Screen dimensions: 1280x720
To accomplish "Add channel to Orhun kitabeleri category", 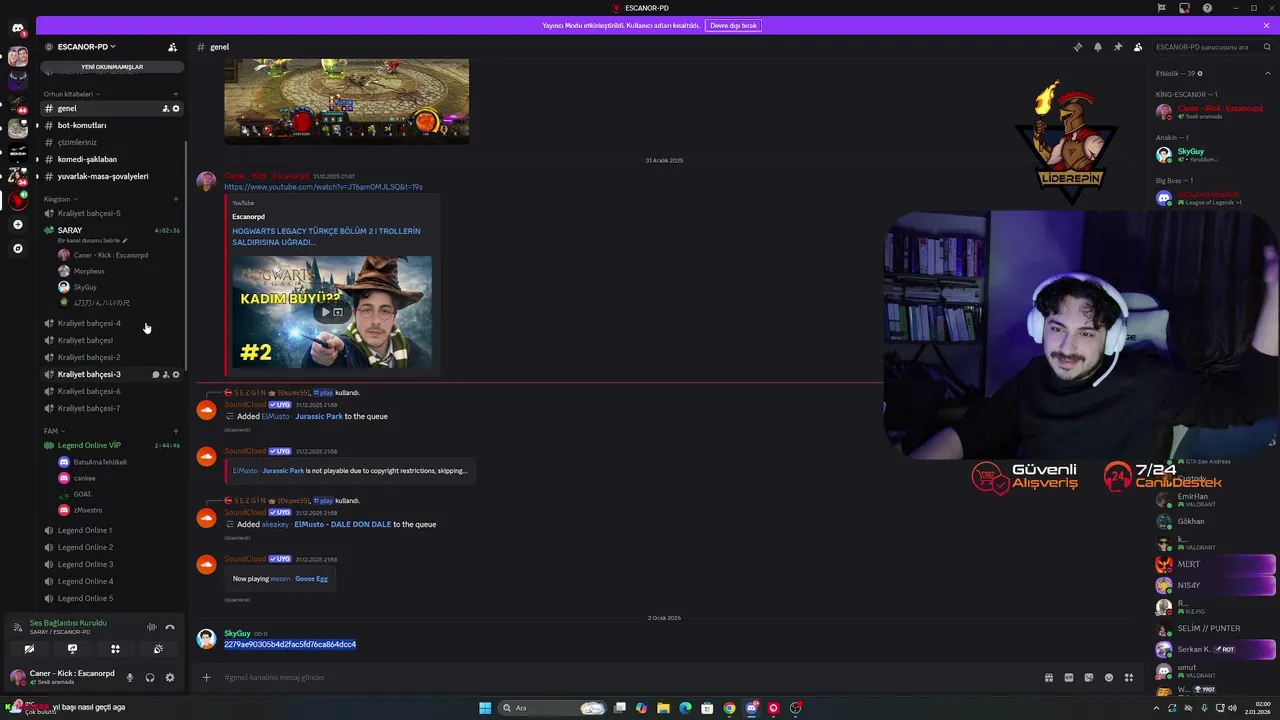I will (176, 94).
